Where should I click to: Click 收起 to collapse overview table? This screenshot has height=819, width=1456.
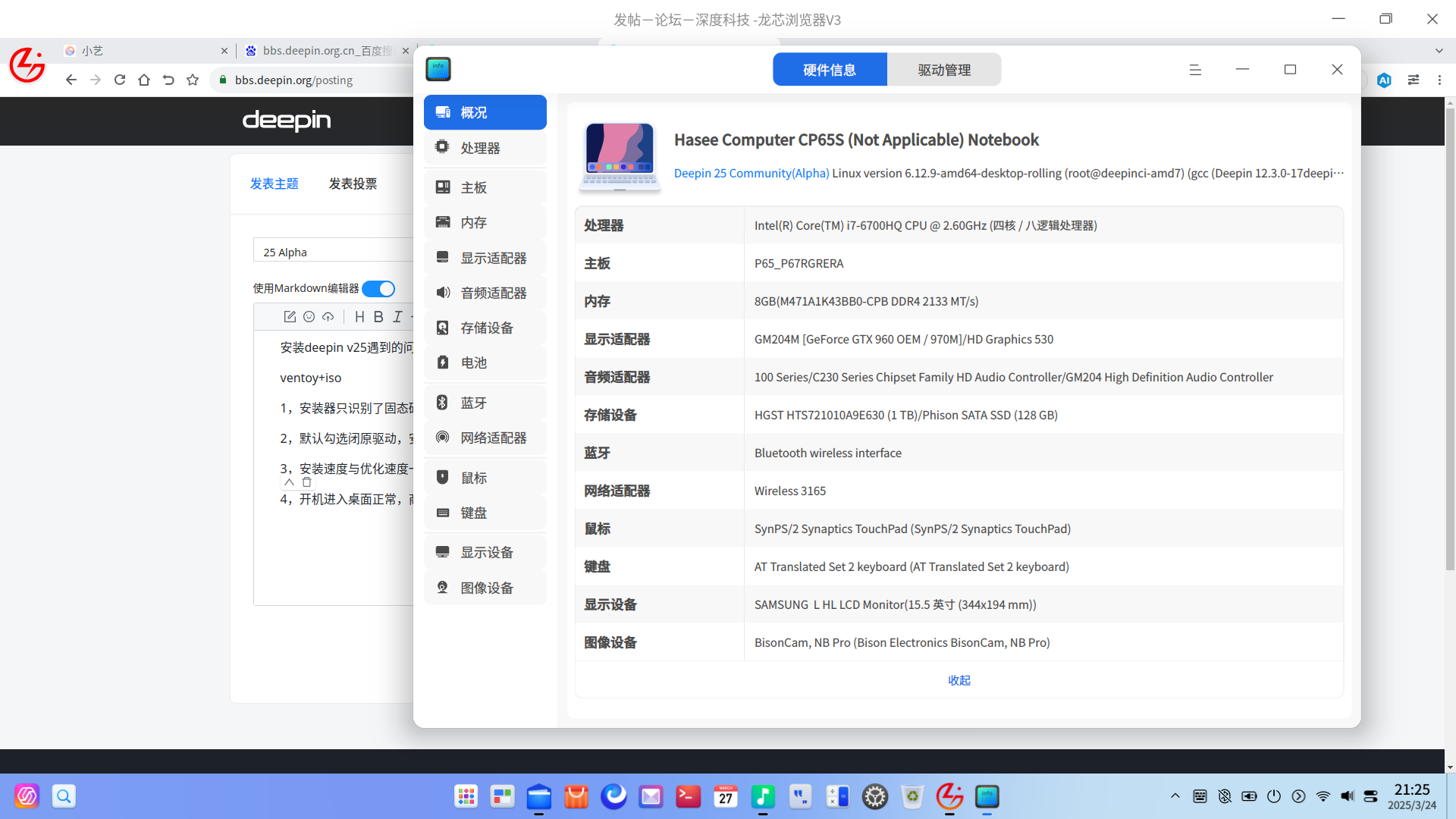coord(959,680)
